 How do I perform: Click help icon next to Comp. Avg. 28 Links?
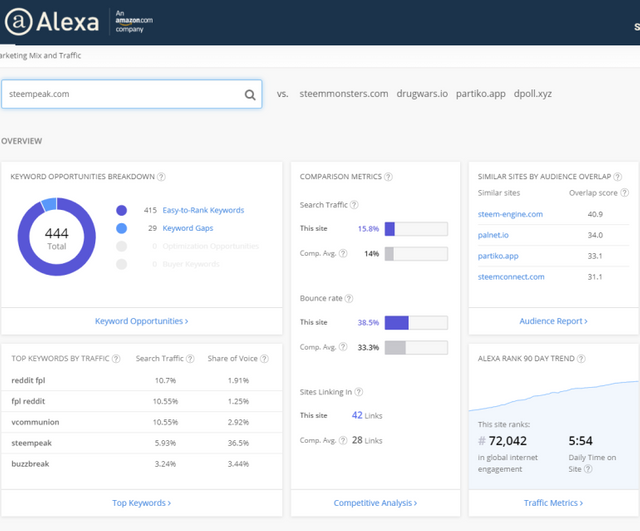click(343, 440)
